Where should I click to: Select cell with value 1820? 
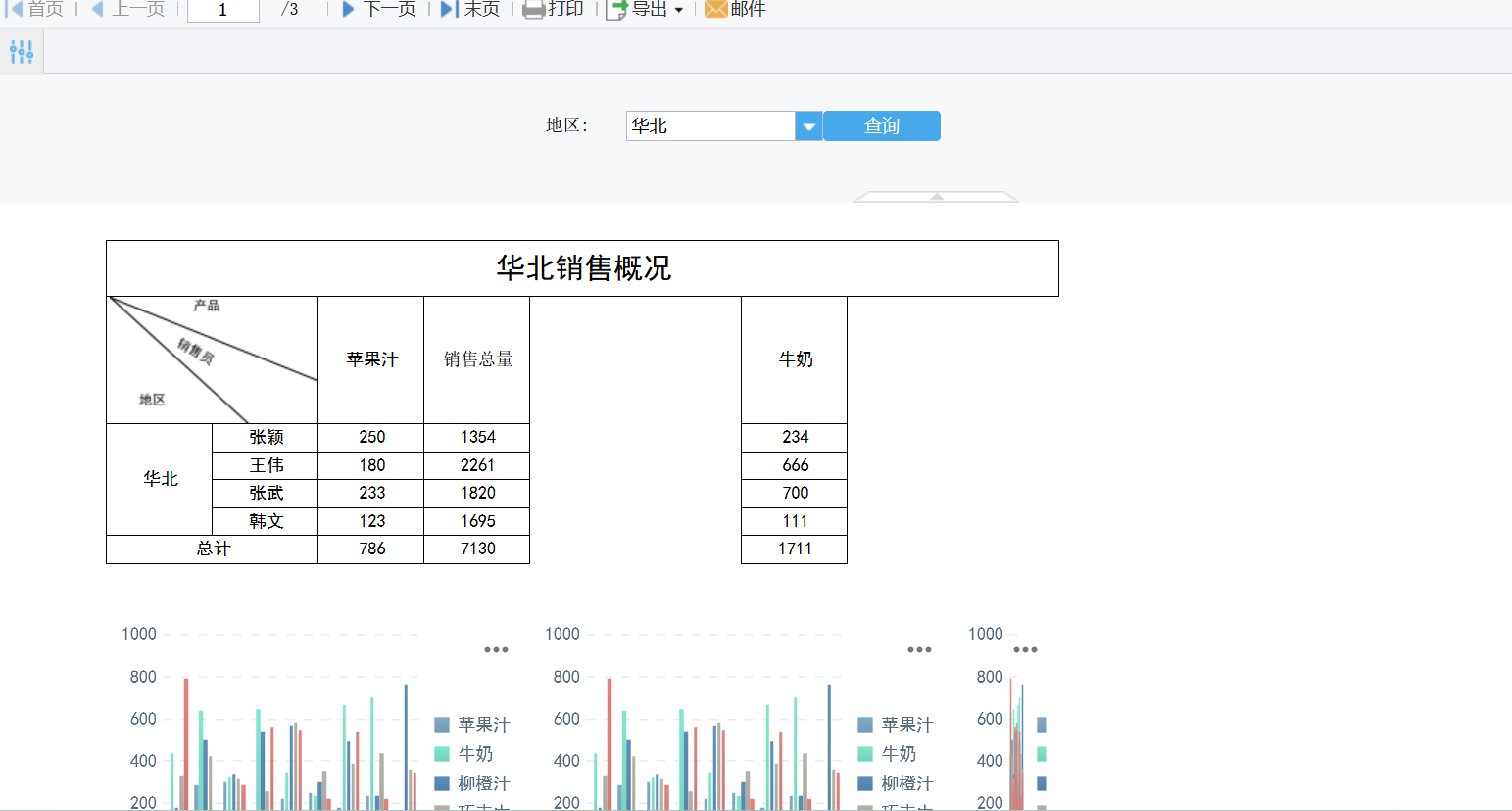(477, 493)
